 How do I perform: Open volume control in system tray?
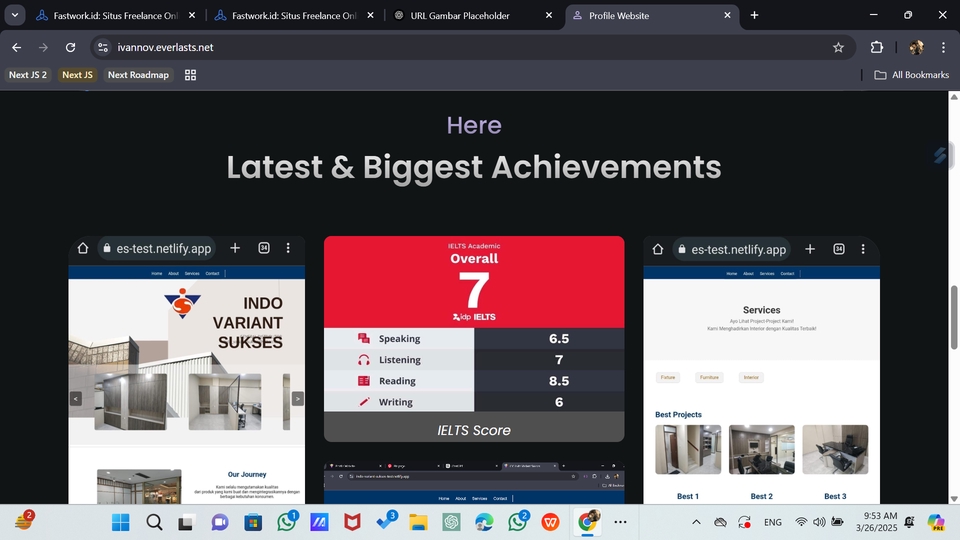(x=819, y=522)
